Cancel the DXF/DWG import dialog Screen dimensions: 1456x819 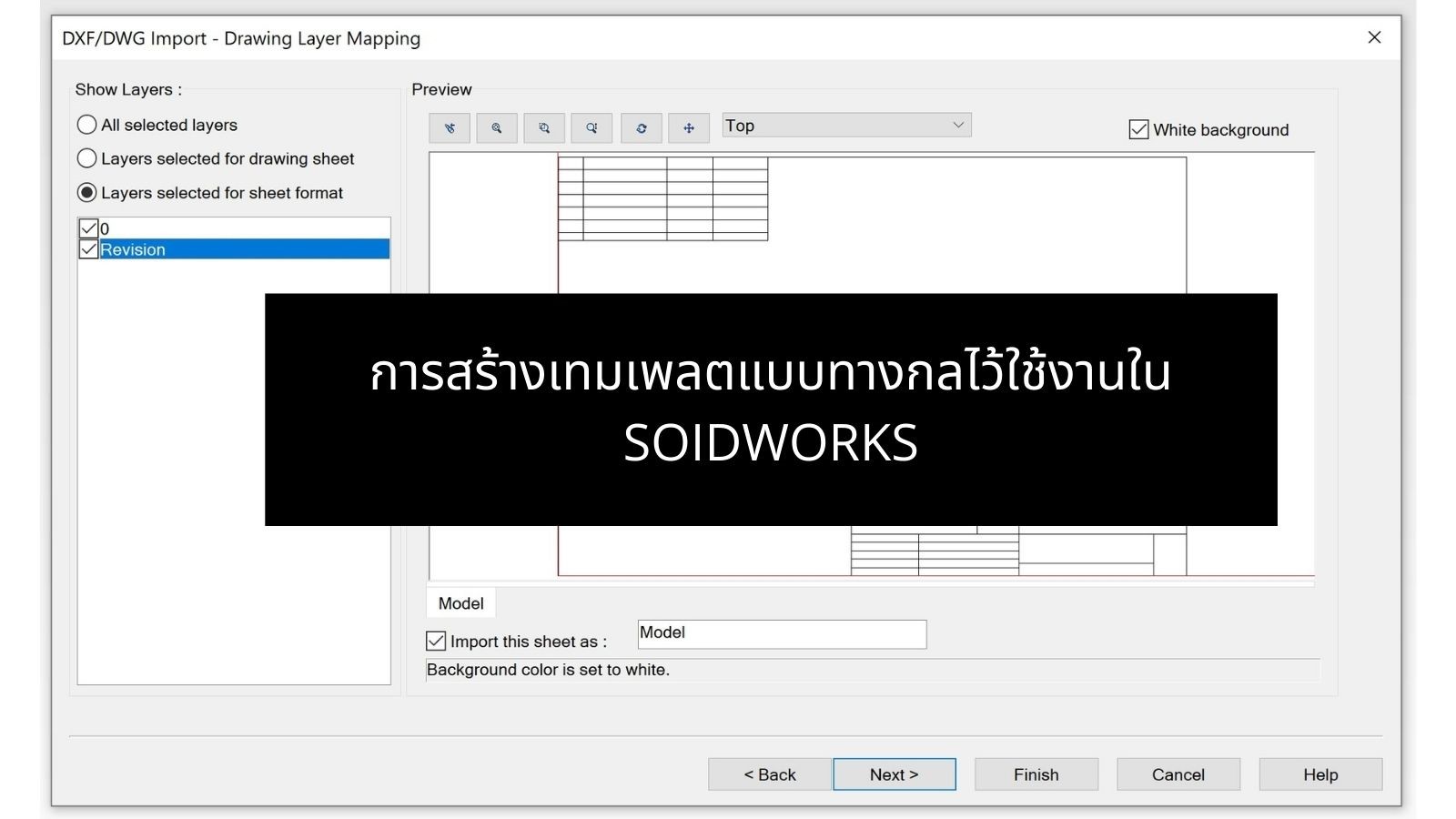[1178, 774]
